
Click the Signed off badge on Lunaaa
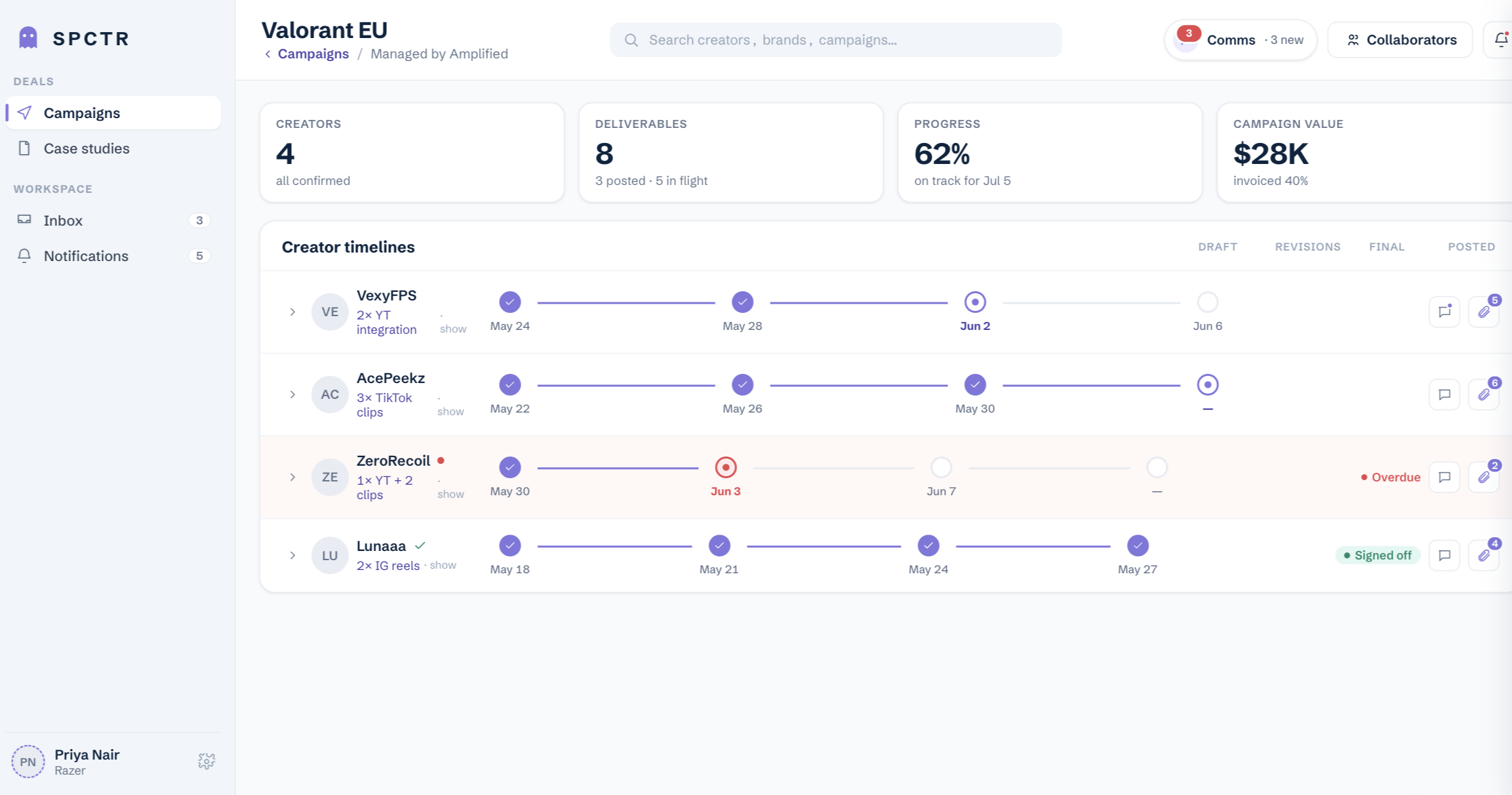[1378, 556]
